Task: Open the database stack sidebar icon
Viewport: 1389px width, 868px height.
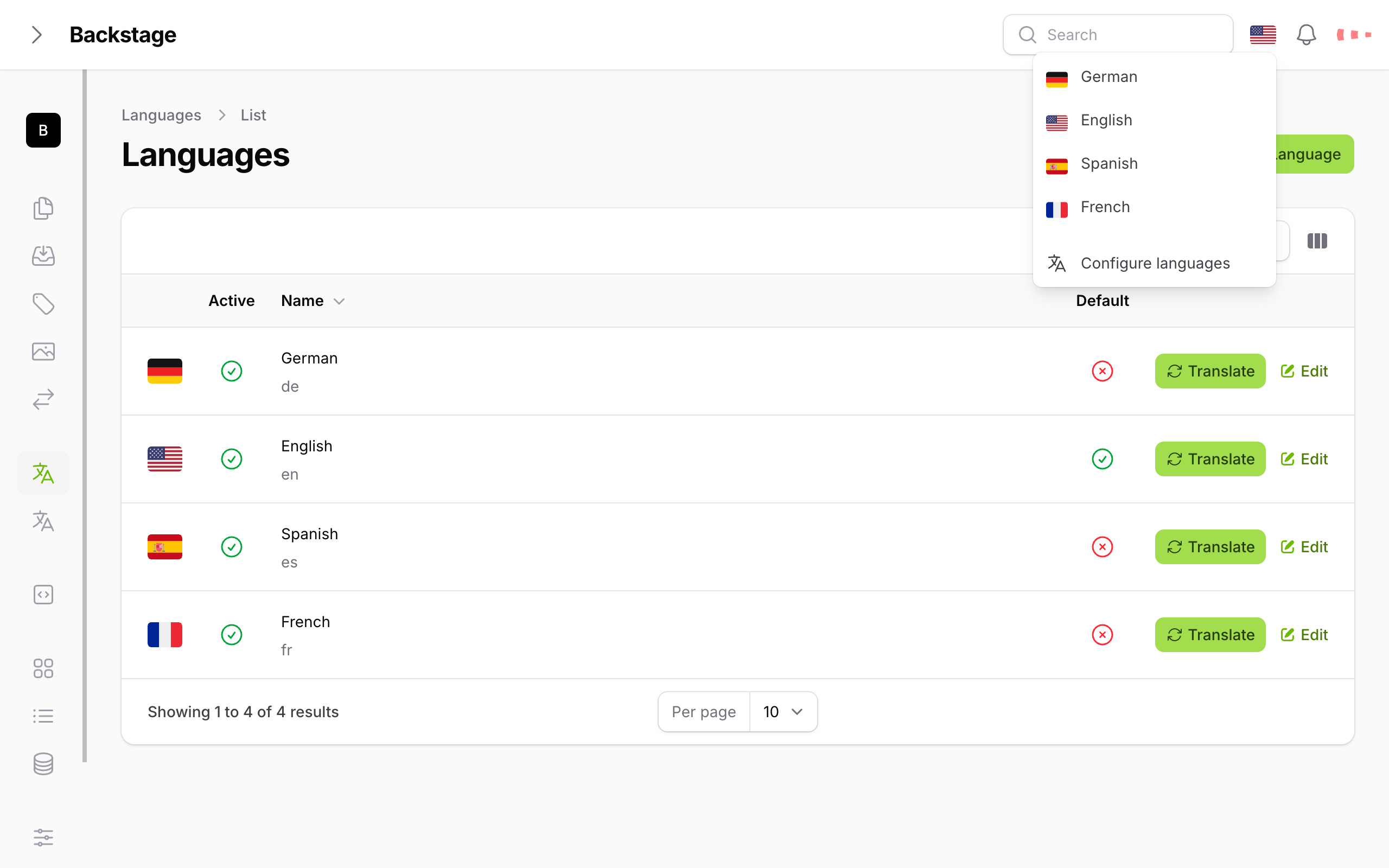Action: point(43,763)
